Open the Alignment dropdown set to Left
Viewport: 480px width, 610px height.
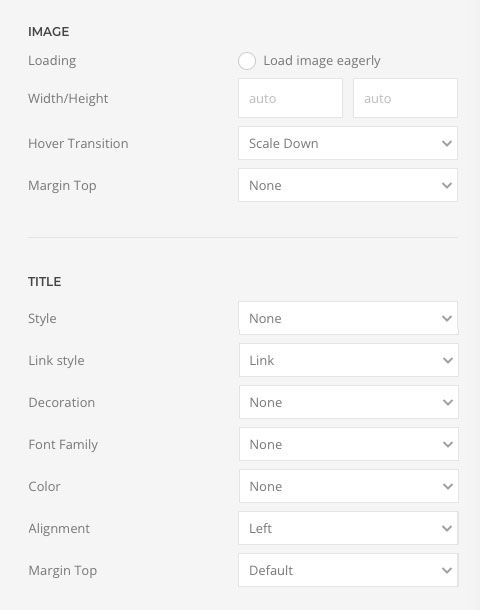(348, 528)
